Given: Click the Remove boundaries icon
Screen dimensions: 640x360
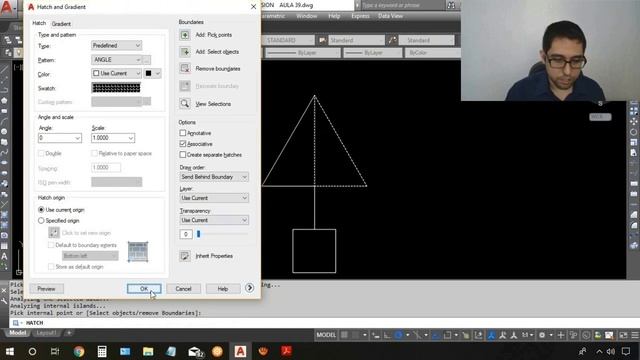Looking at the screenshot, I should (x=184, y=69).
